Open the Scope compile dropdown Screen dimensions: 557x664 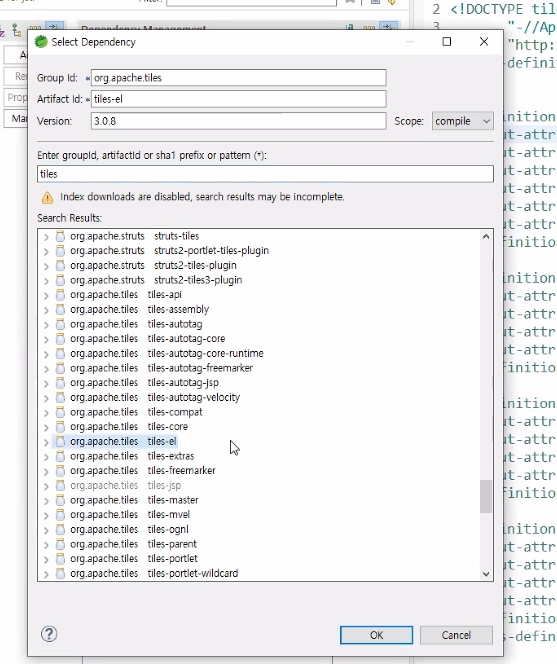(463, 121)
